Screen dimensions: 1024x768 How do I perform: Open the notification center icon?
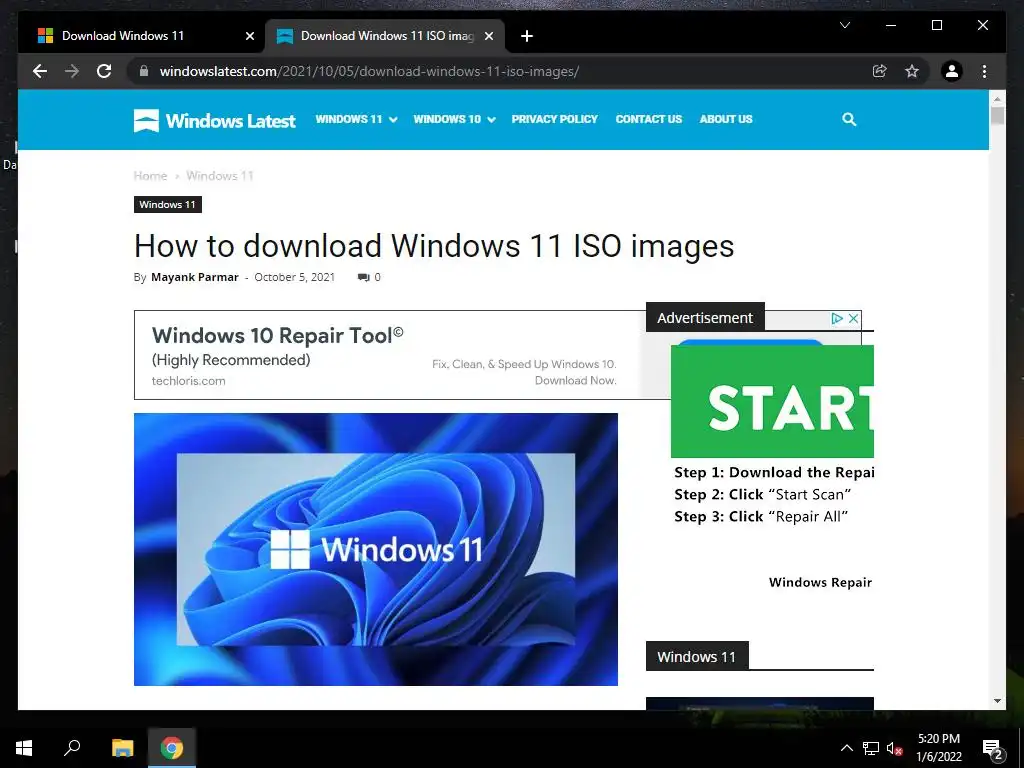point(992,748)
